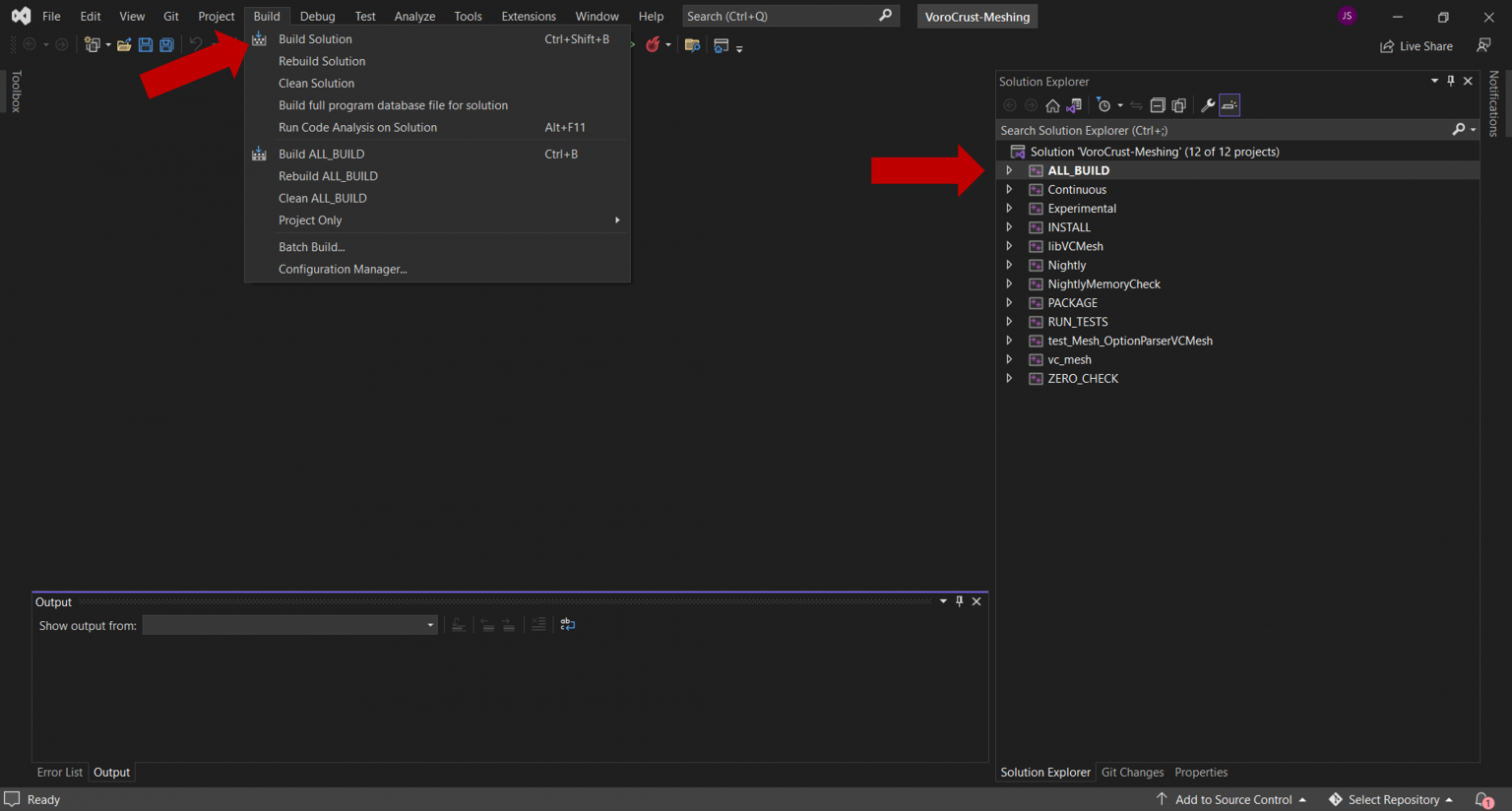The image size is (1512, 811).
Task: Click Collapse All in Solution Explorer toolbar
Action: (1158, 105)
